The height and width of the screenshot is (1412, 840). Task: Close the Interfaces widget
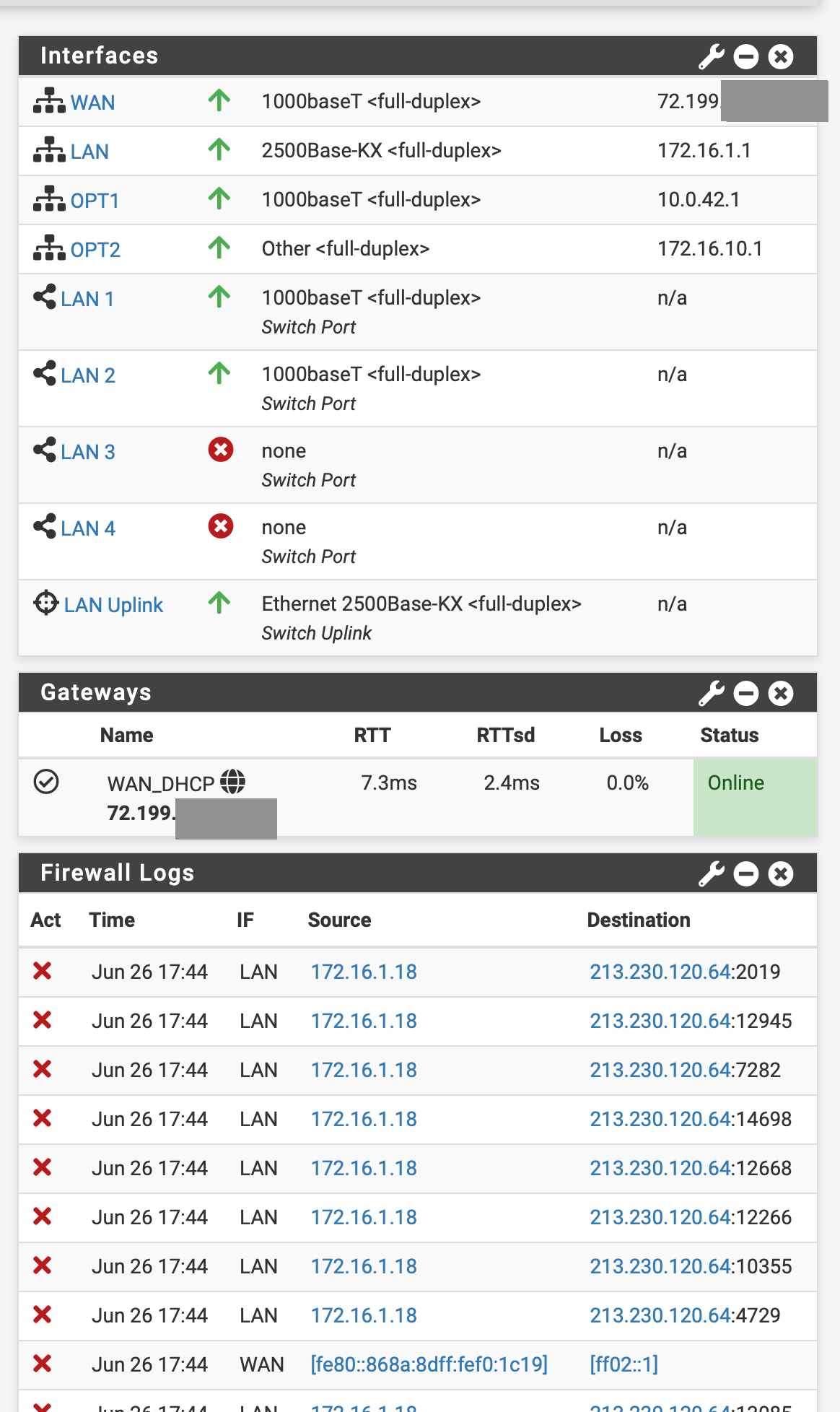[781, 56]
